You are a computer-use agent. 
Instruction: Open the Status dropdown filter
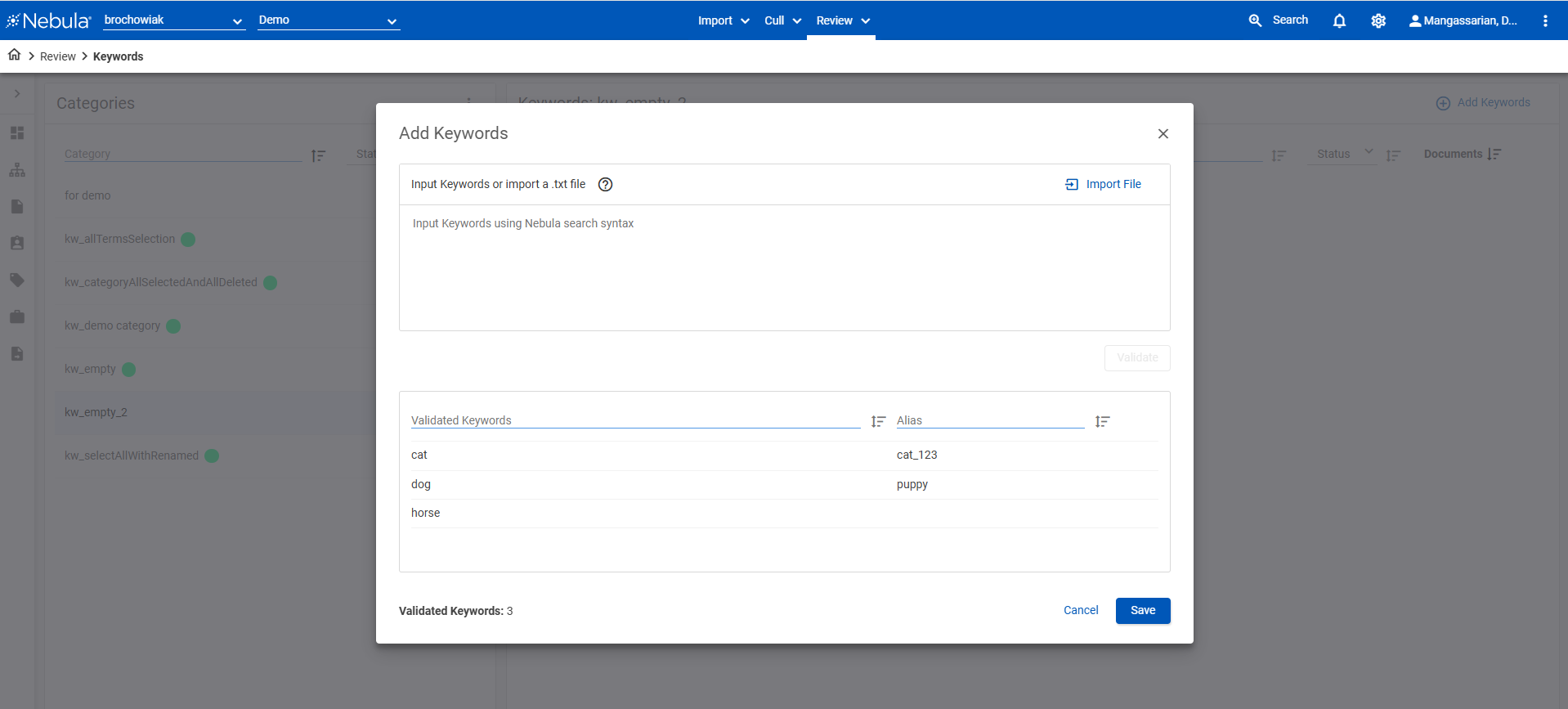(1342, 154)
